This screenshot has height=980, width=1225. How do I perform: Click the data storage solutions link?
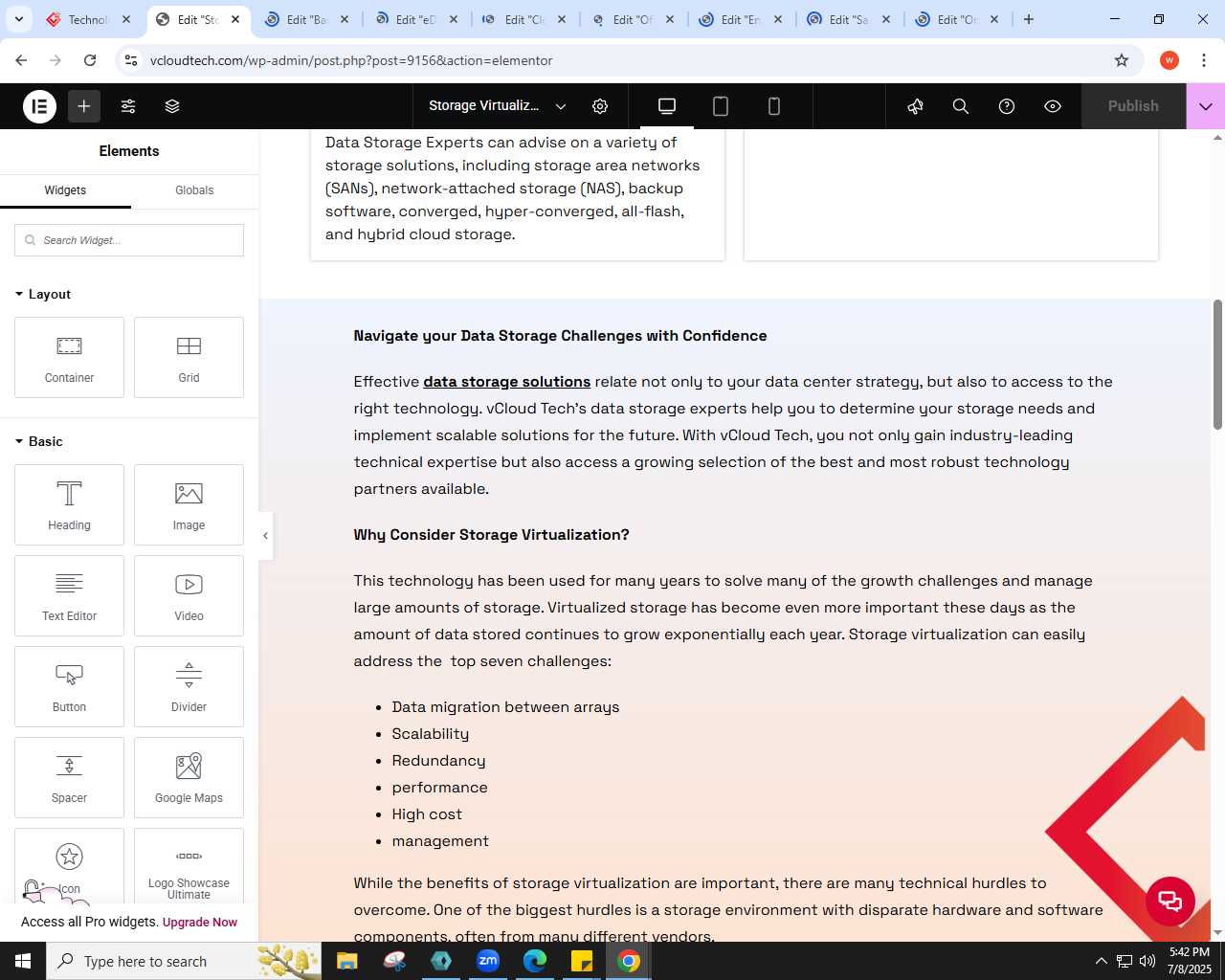506,382
